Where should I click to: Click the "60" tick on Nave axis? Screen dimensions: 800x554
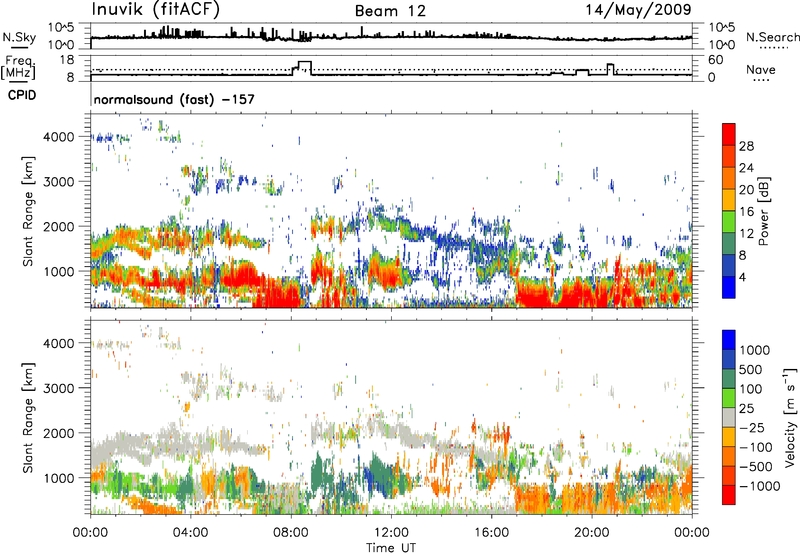[x=715, y=60]
